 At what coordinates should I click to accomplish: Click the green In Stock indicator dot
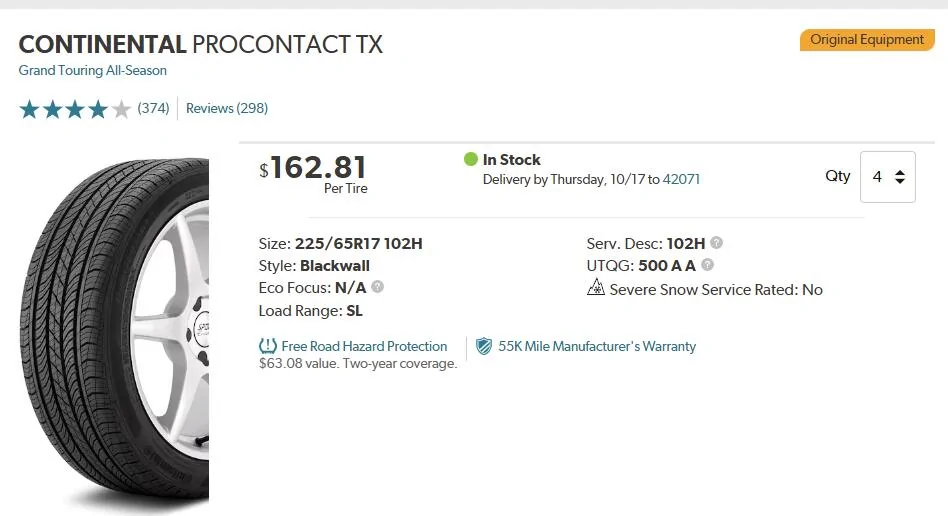point(471,159)
